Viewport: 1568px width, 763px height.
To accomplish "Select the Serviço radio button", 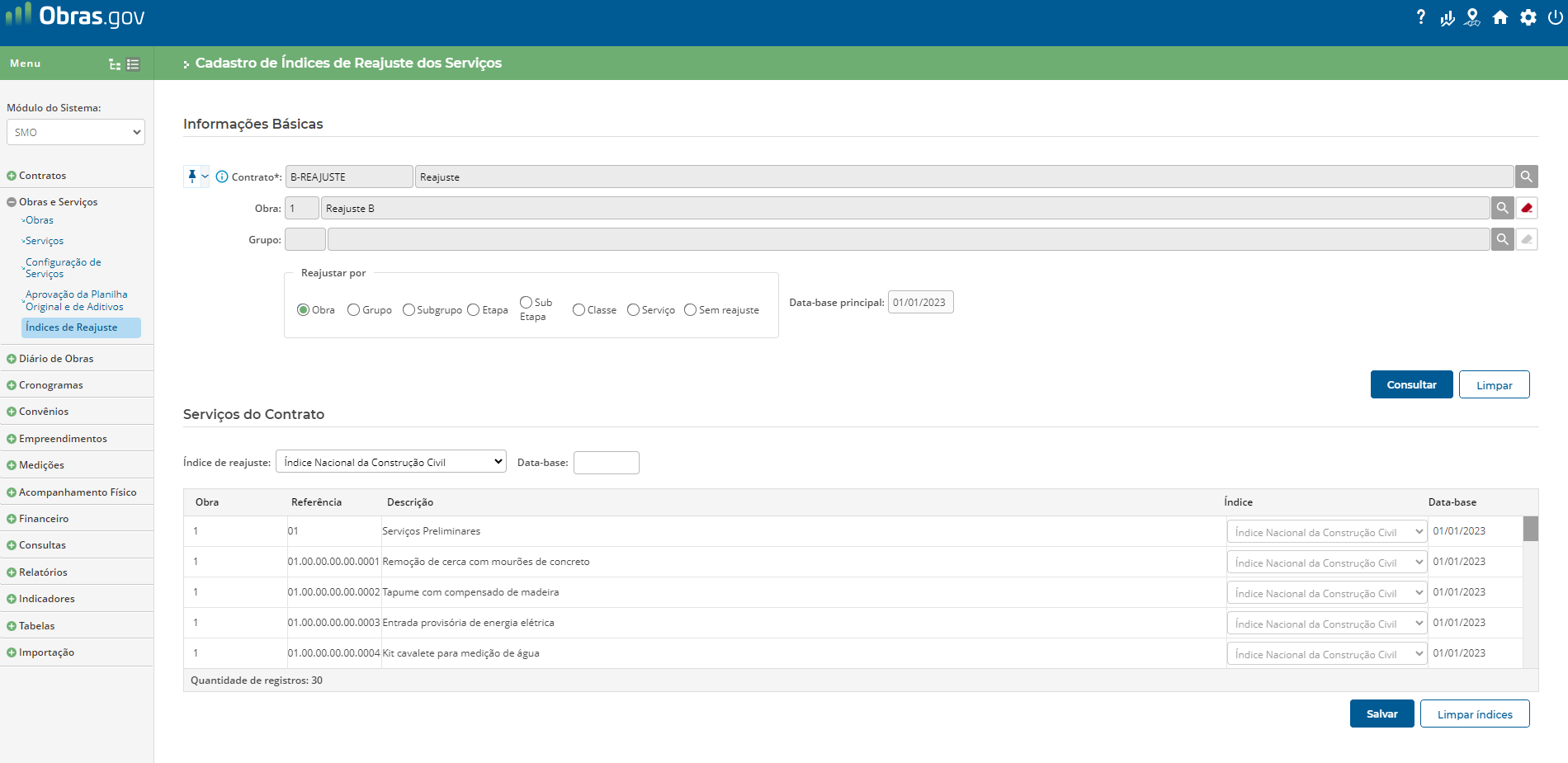I will point(633,310).
